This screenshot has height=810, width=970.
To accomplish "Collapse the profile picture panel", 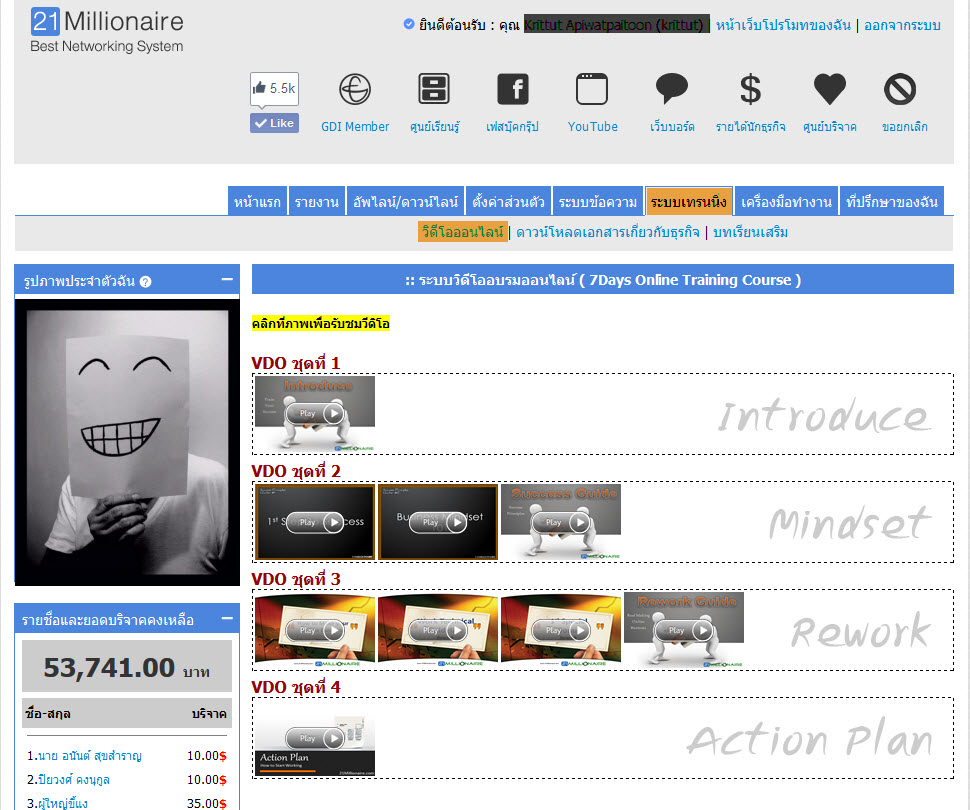I will (227, 280).
